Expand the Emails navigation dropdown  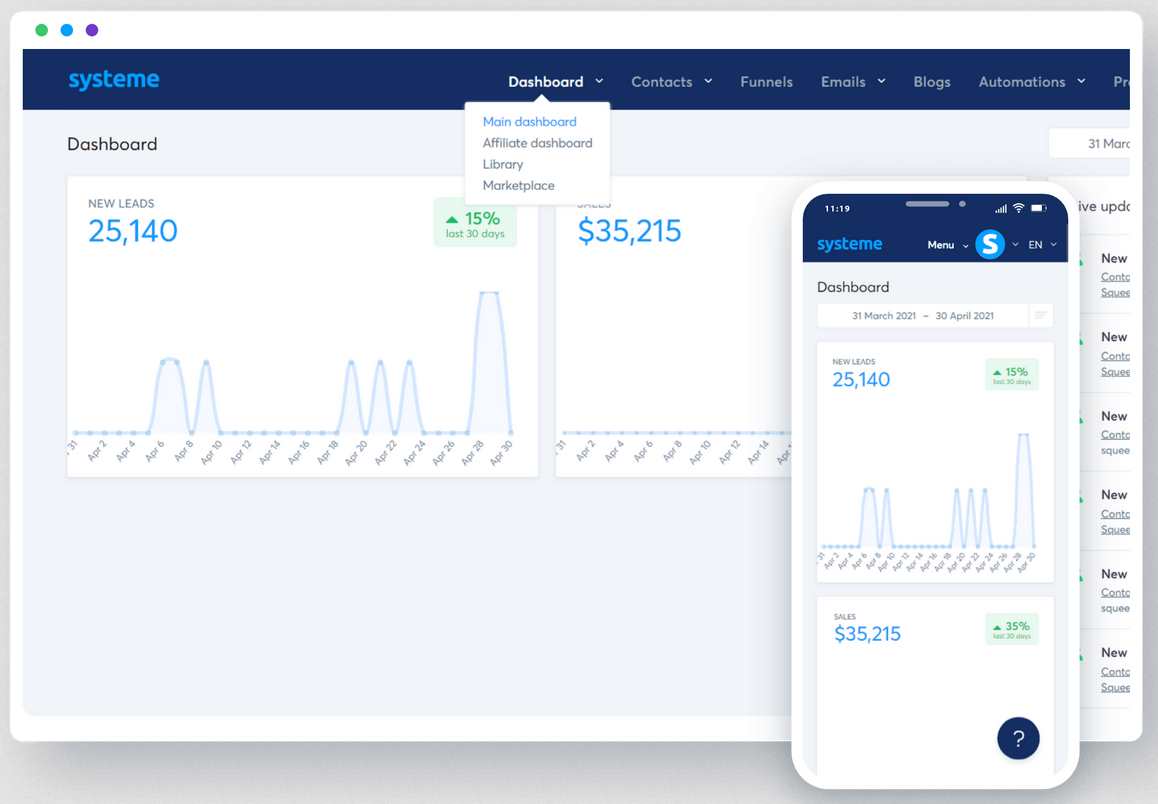pos(845,81)
